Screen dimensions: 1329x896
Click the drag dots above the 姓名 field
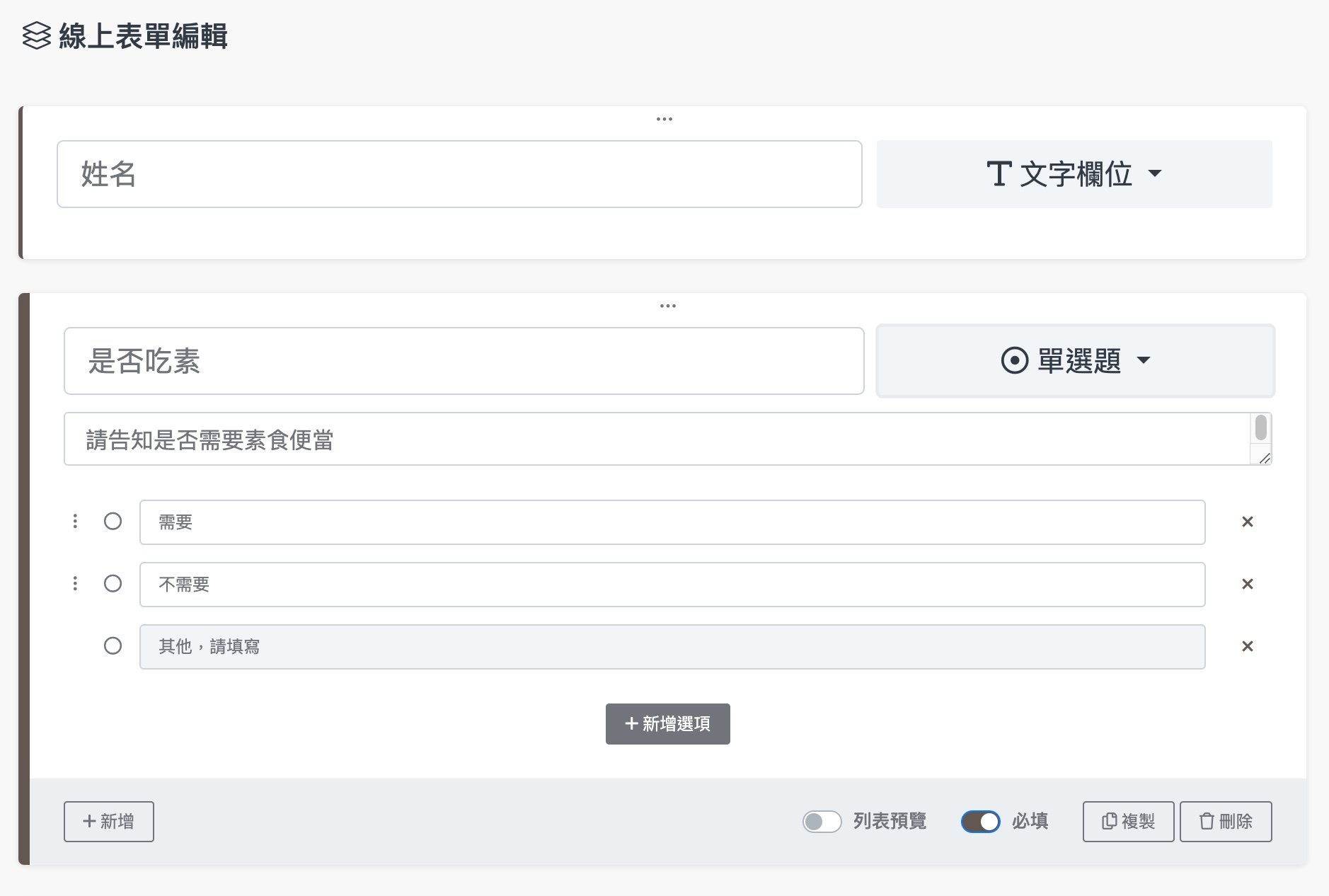point(664,119)
